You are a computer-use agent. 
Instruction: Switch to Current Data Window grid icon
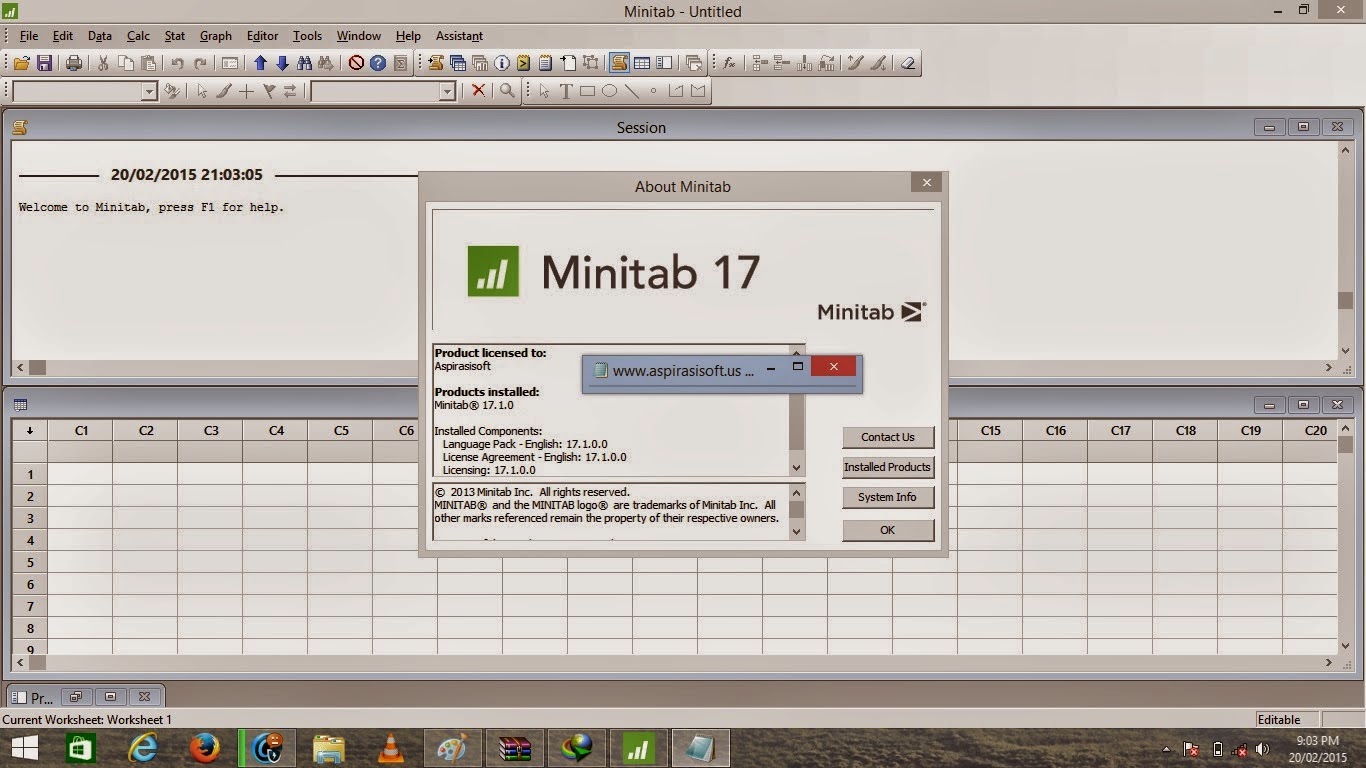642,63
